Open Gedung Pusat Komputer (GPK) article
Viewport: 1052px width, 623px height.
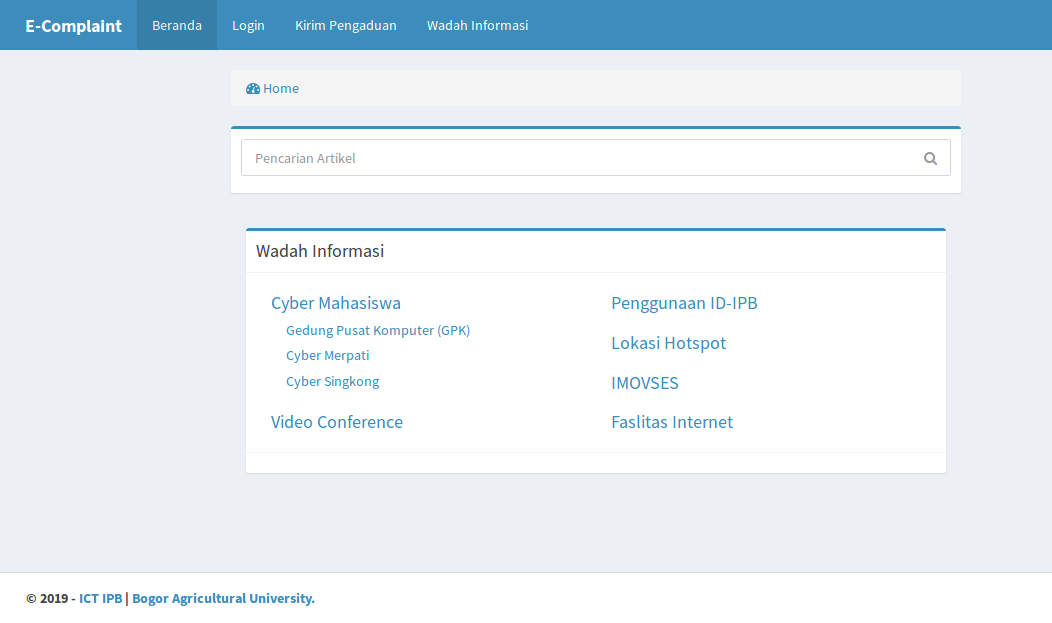377,330
